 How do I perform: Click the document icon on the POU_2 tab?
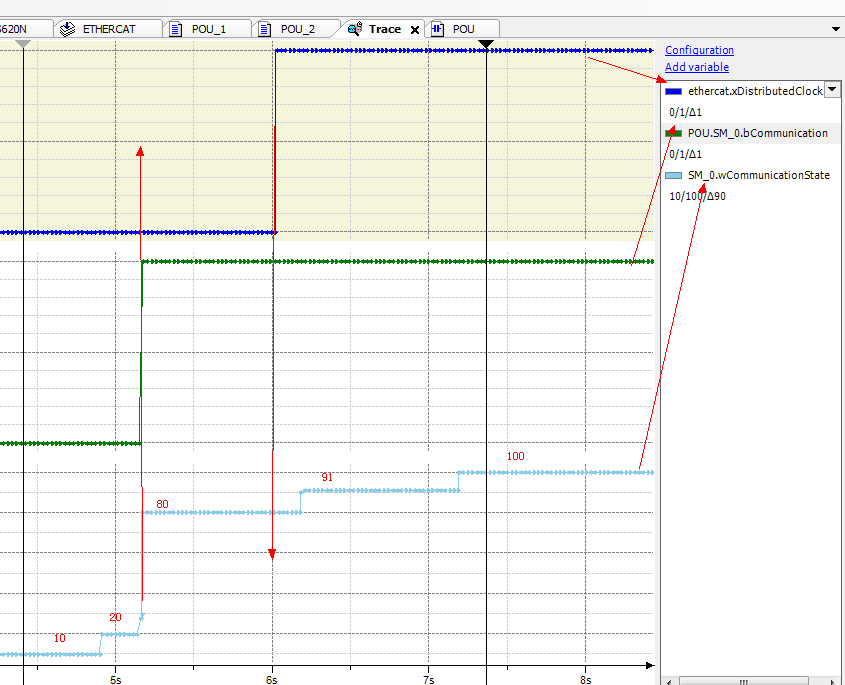coord(262,29)
